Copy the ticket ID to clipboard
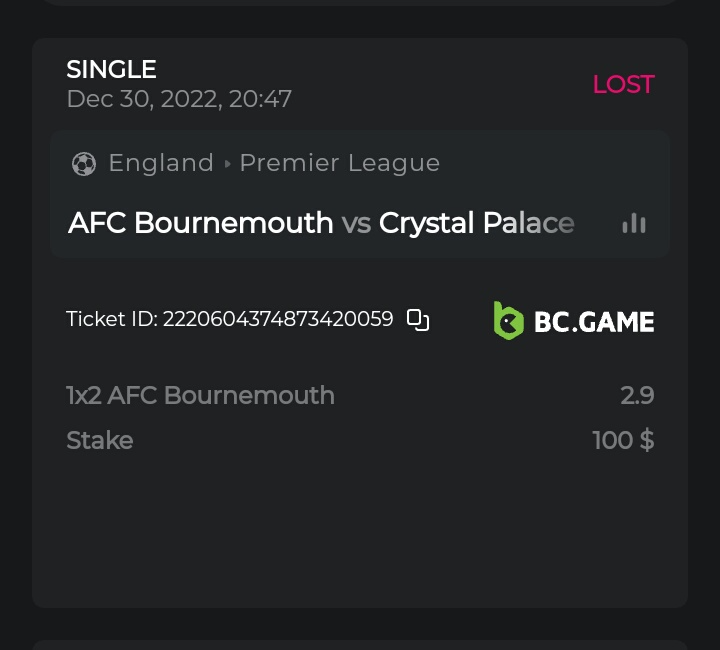Viewport: 720px width, 650px height. 418,320
